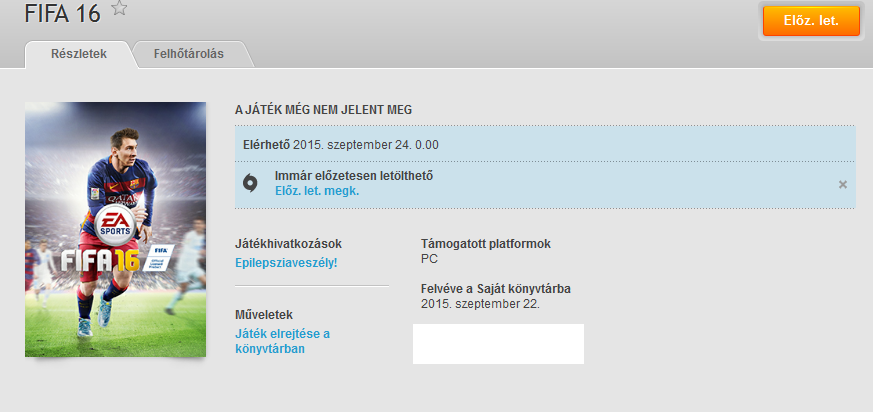The height and width of the screenshot is (412, 873).
Task: Click the Elérhető release date banner
Action: [341, 144]
